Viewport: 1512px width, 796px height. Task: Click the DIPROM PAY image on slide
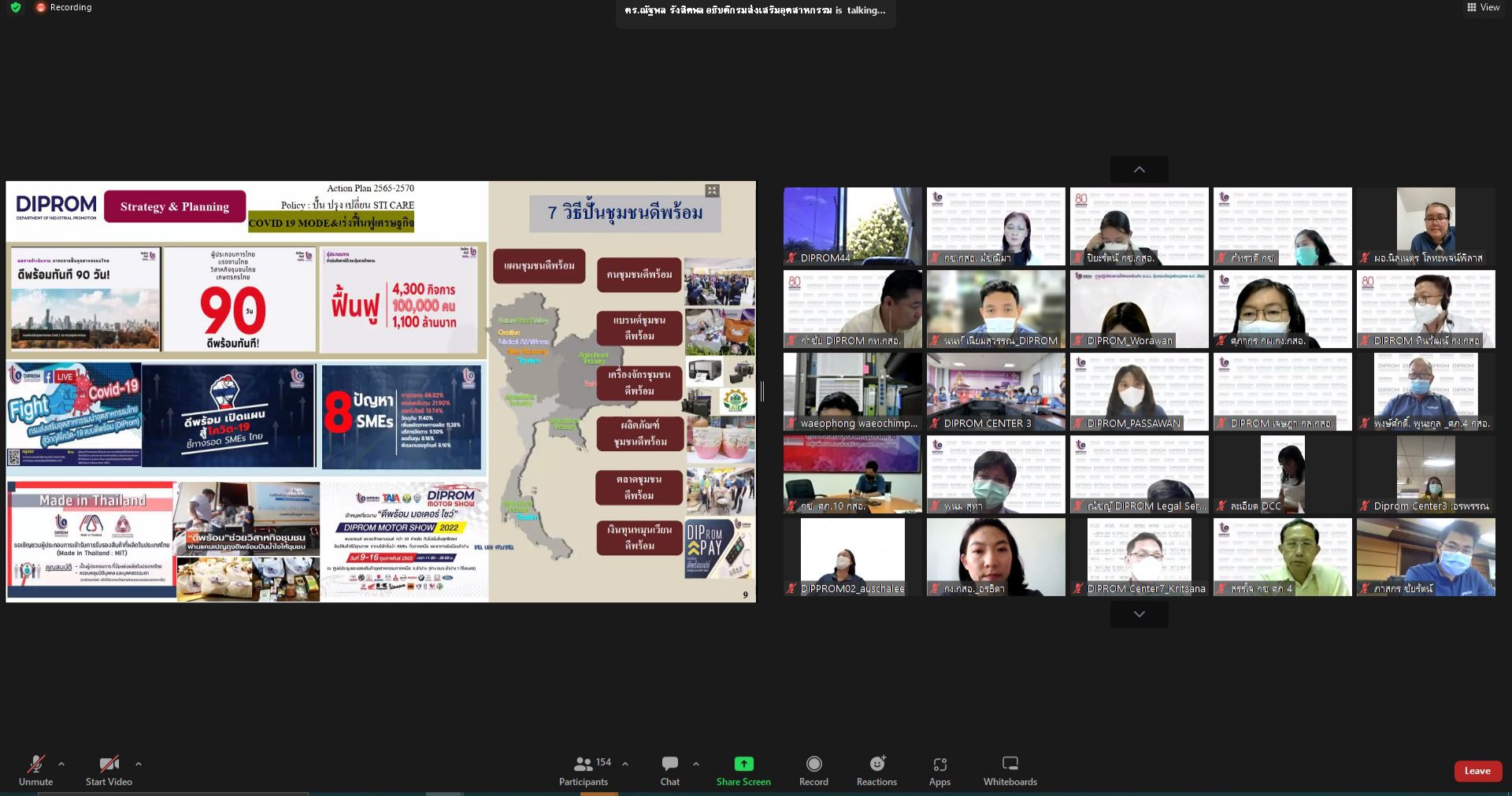719,549
